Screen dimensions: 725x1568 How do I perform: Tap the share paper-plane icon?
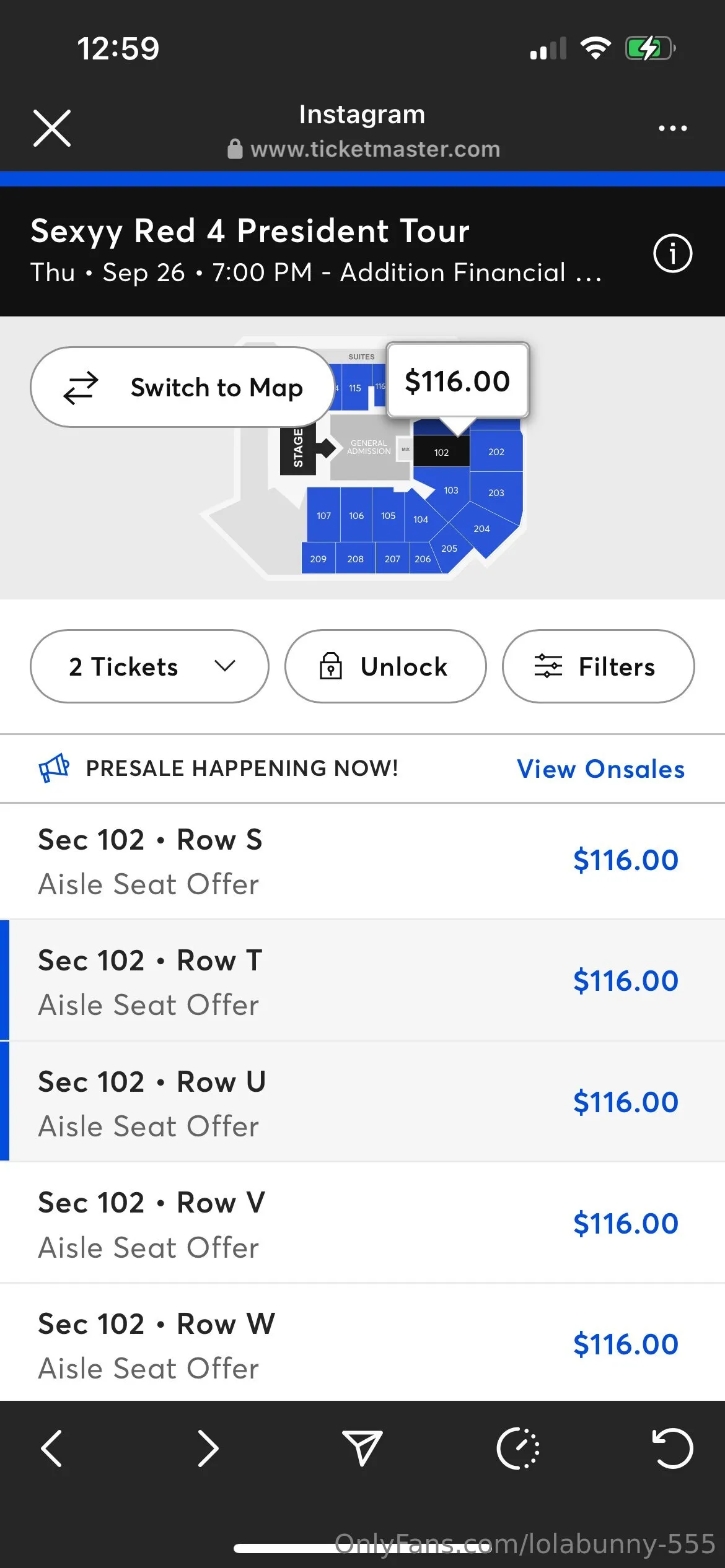tap(362, 1448)
